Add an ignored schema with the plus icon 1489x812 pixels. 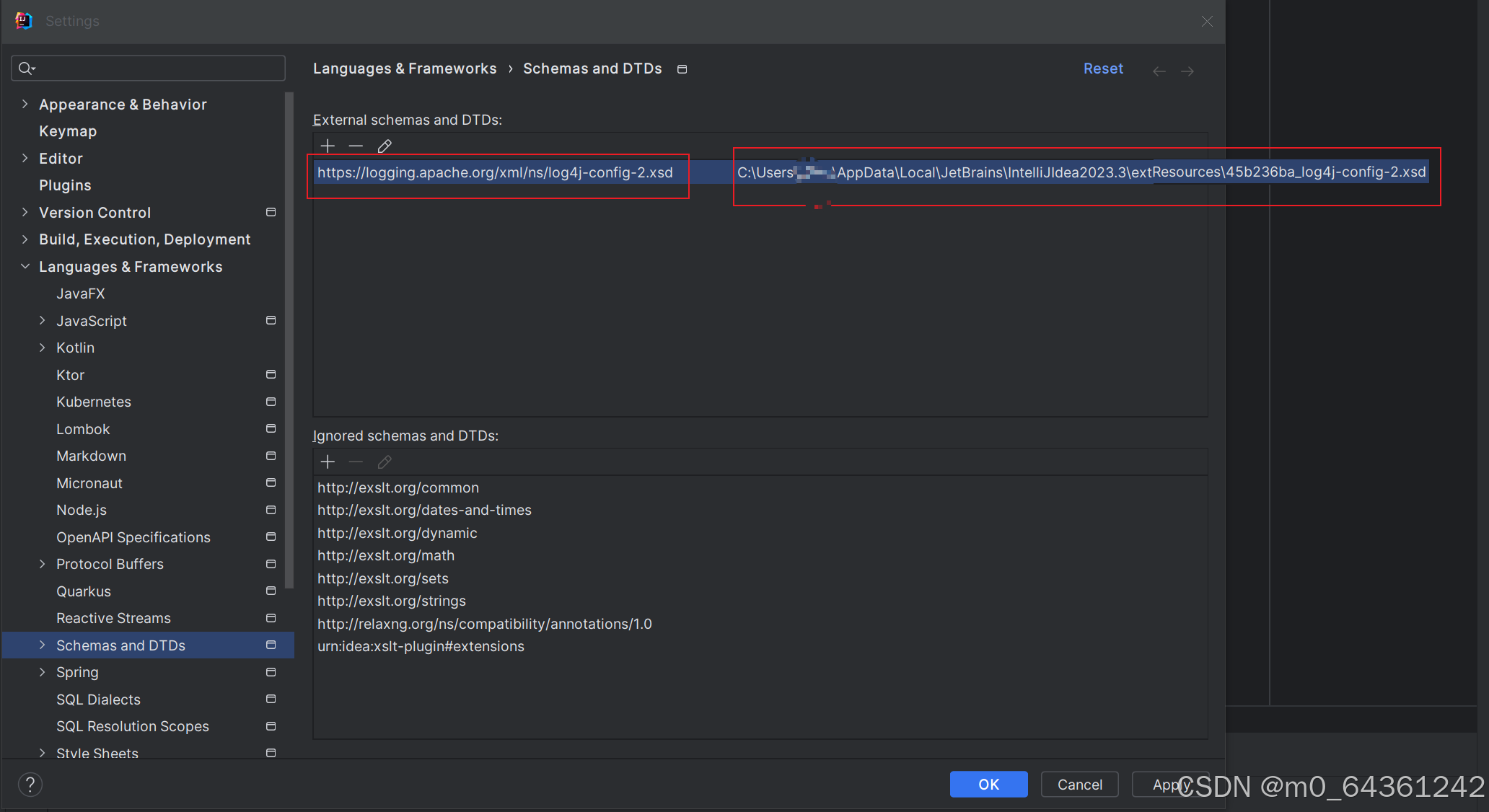coord(328,462)
